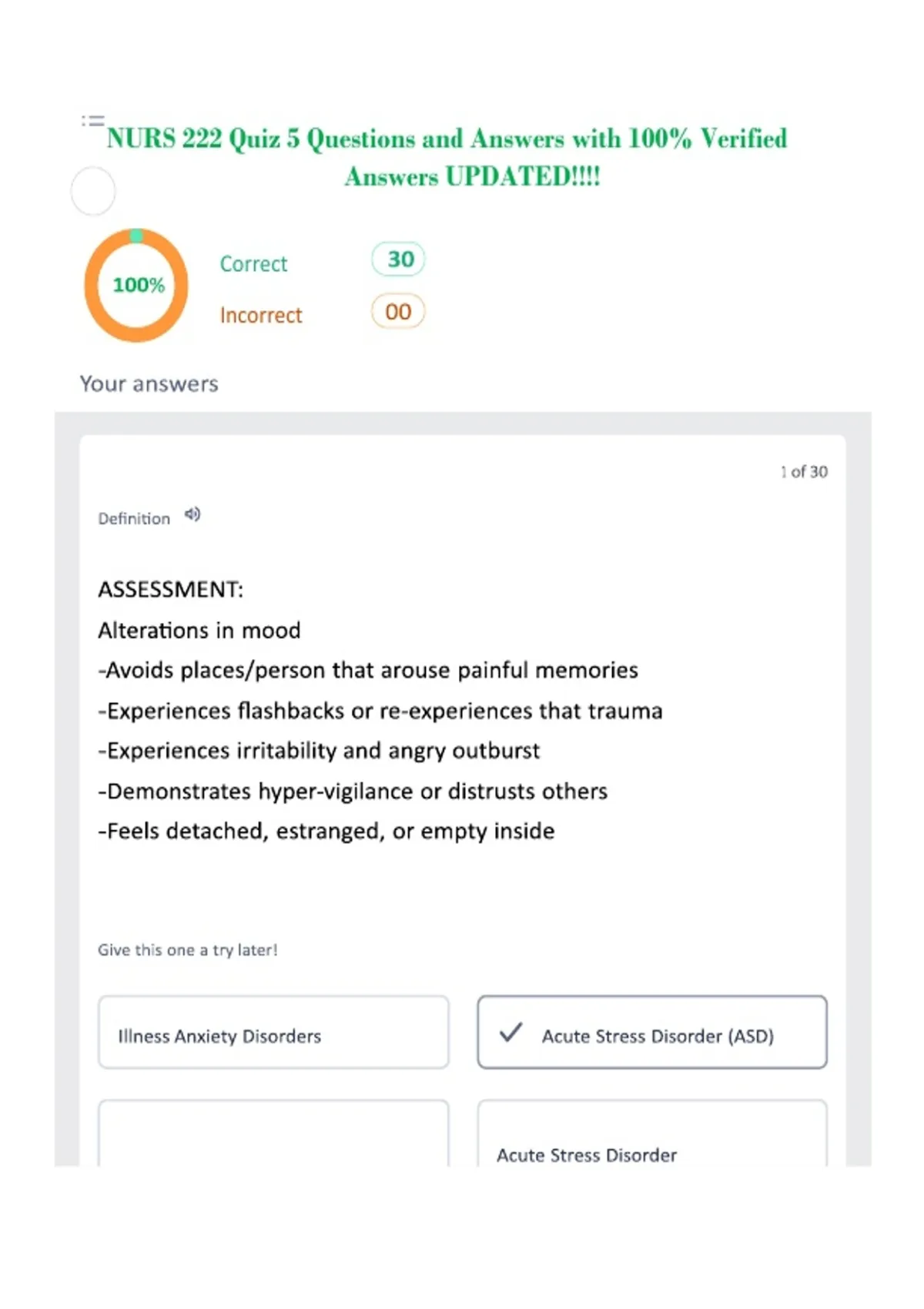The height and width of the screenshot is (1309, 924).
Task: Click the 1 of 30 question counter
Action: click(804, 472)
